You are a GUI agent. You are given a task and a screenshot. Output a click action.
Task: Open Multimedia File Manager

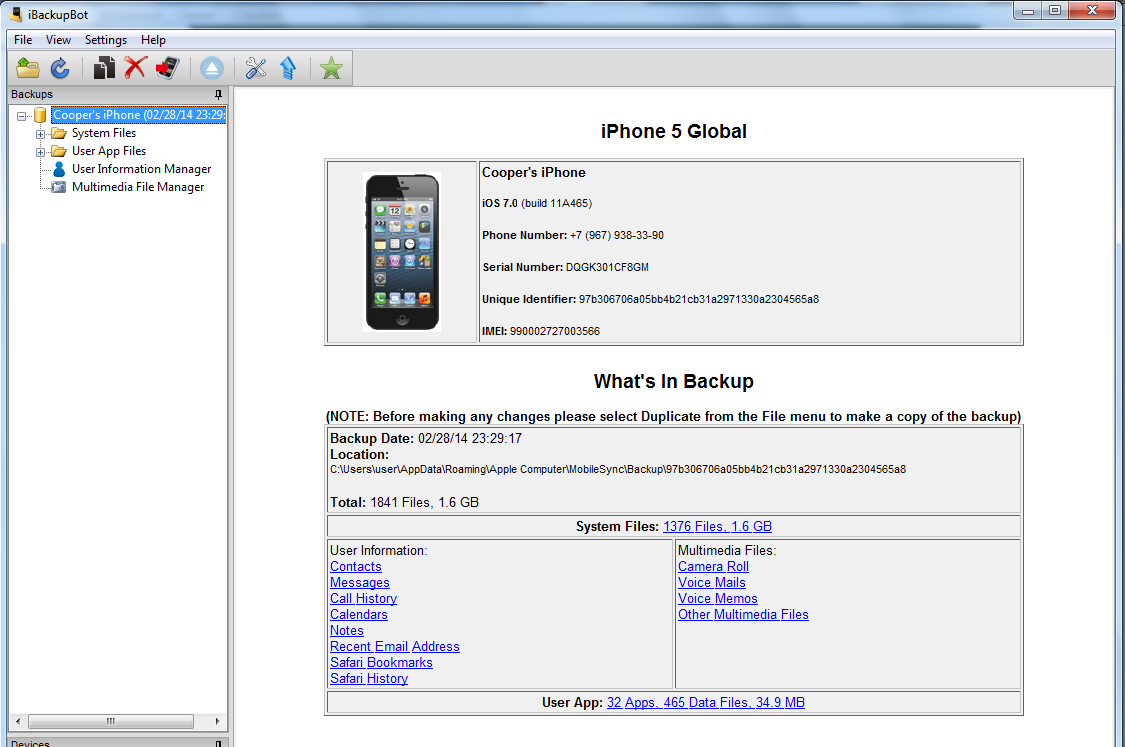pos(138,187)
